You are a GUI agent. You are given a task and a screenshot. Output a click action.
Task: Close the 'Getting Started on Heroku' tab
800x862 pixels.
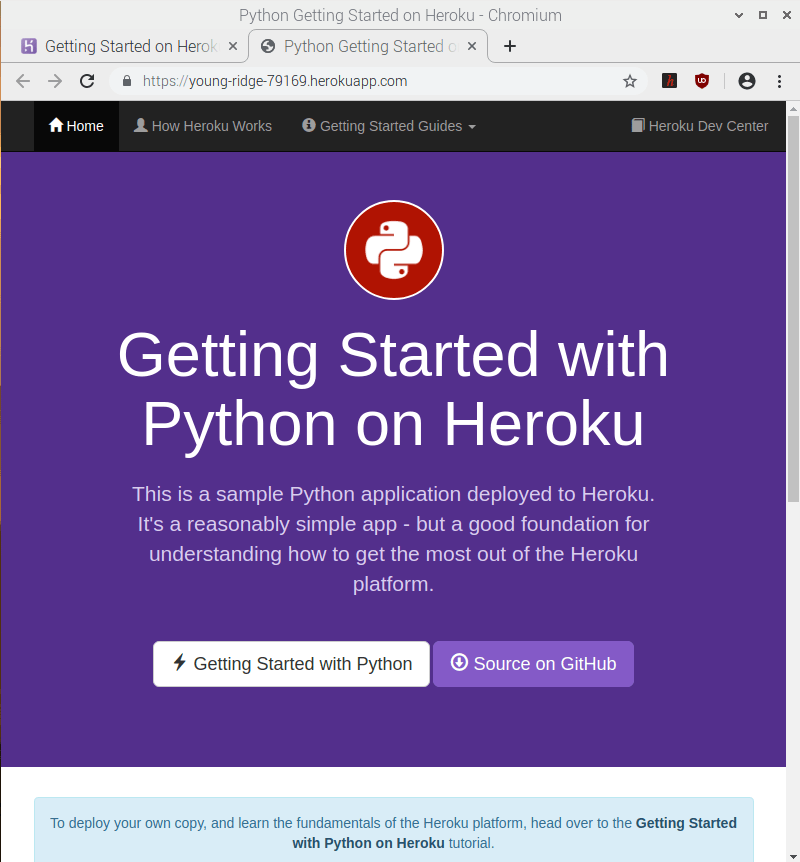[233, 46]
